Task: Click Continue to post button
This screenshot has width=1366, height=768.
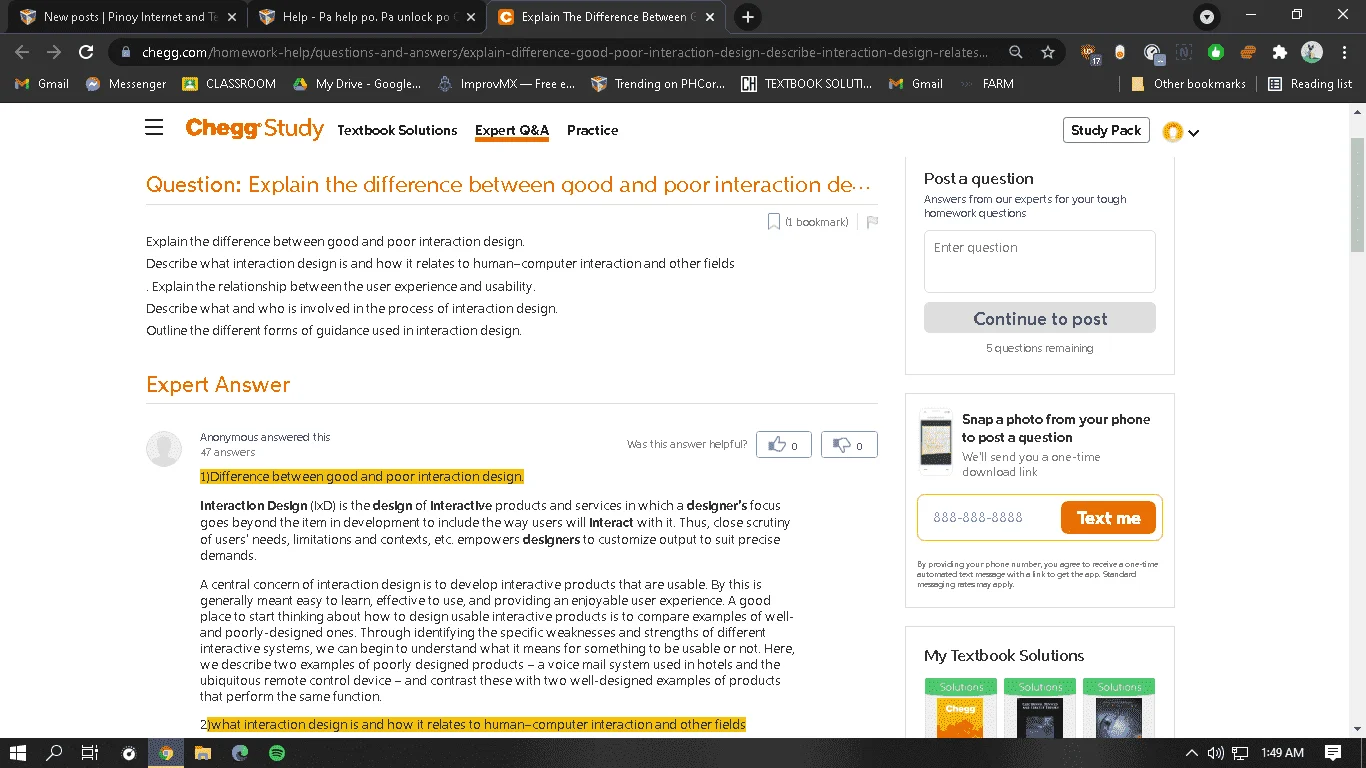Action: pos(1040,318)
